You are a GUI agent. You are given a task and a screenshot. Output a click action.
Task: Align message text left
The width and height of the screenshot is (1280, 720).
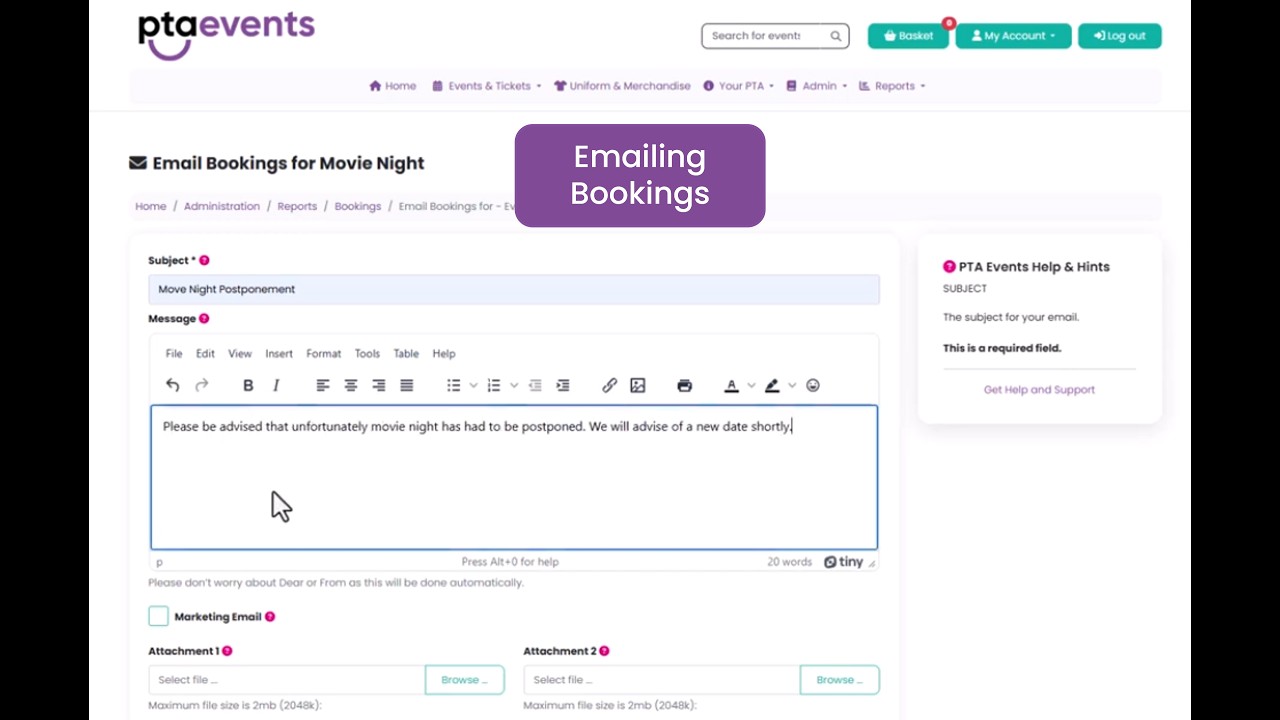click(323, 385)
